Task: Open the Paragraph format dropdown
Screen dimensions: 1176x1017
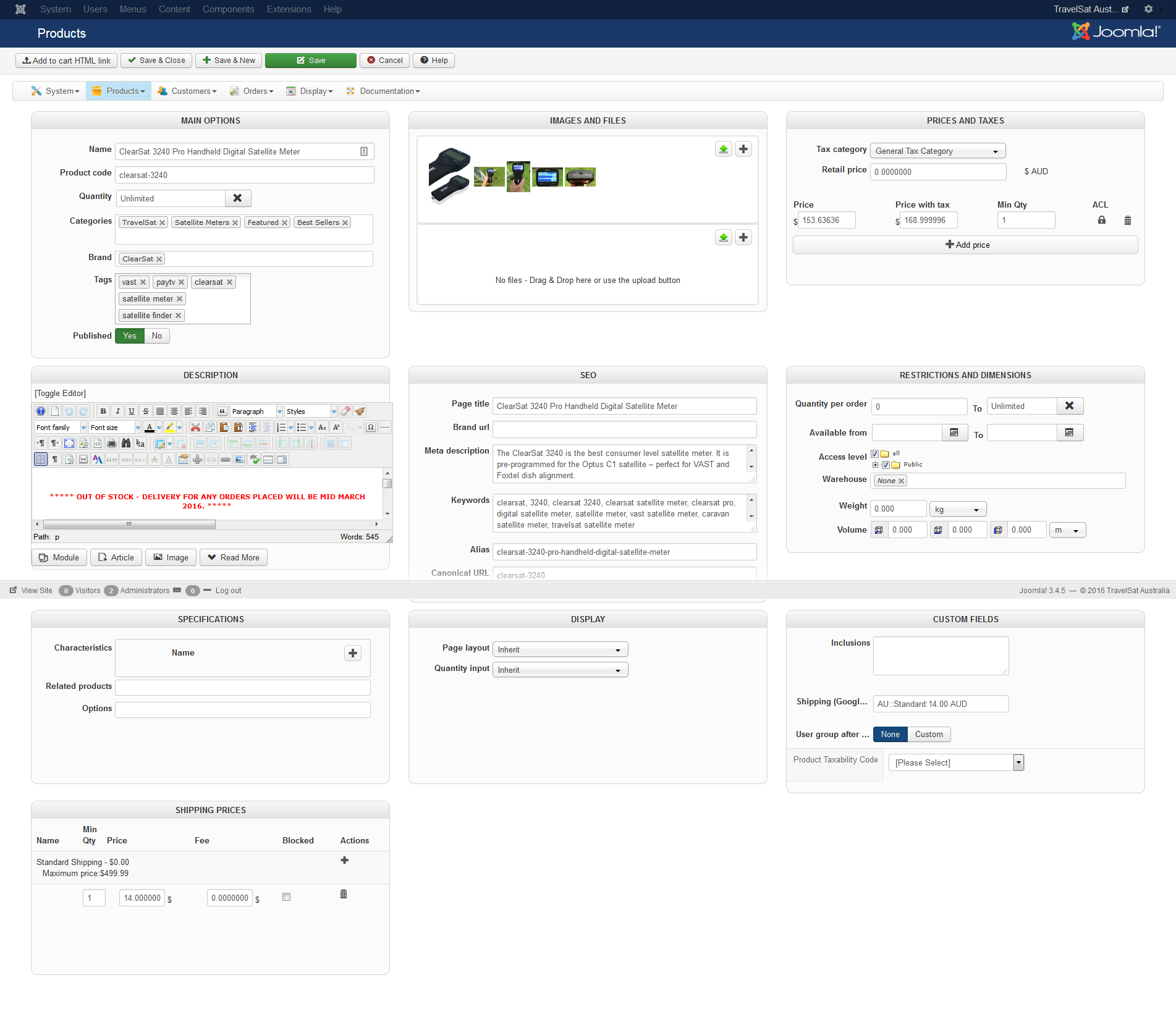Action: coord(256,411)
